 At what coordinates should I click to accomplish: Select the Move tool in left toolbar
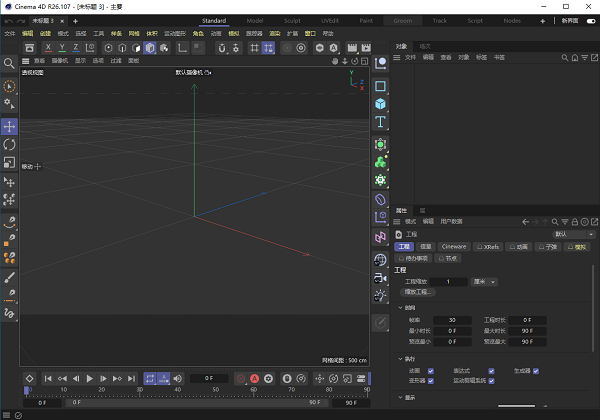click(9, 127)
